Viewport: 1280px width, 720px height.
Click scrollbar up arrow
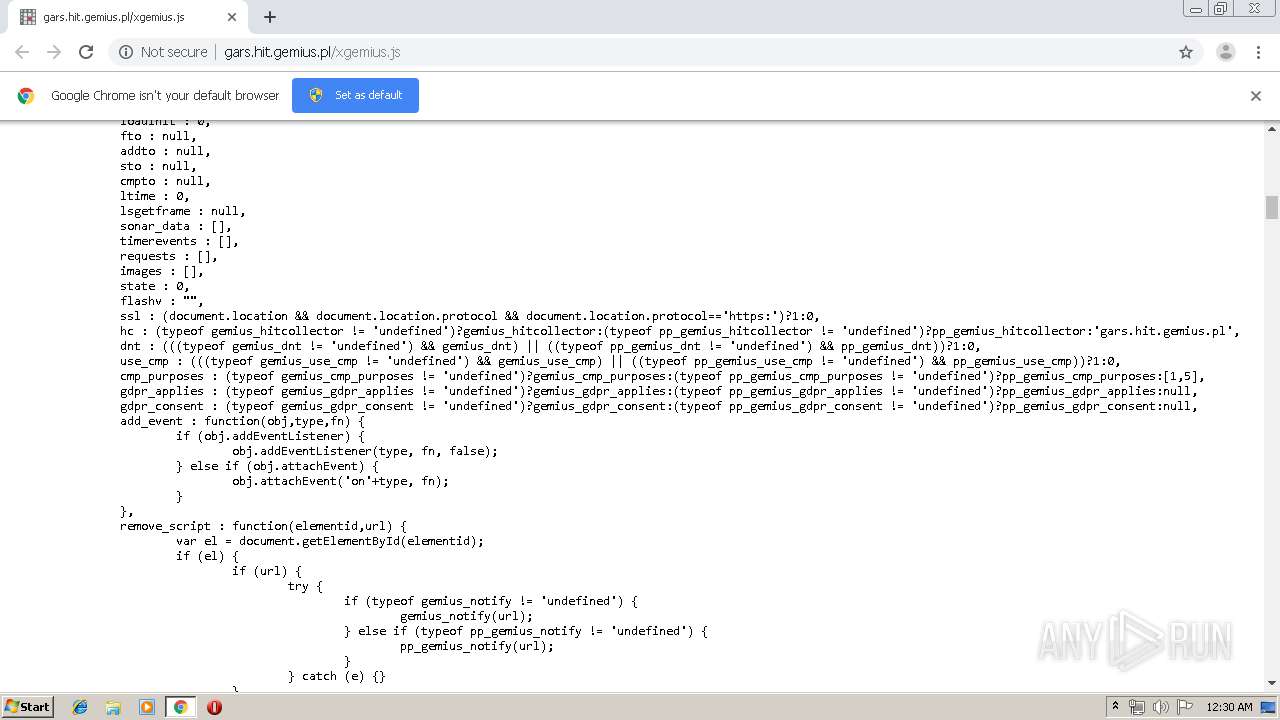(1272, 128)
